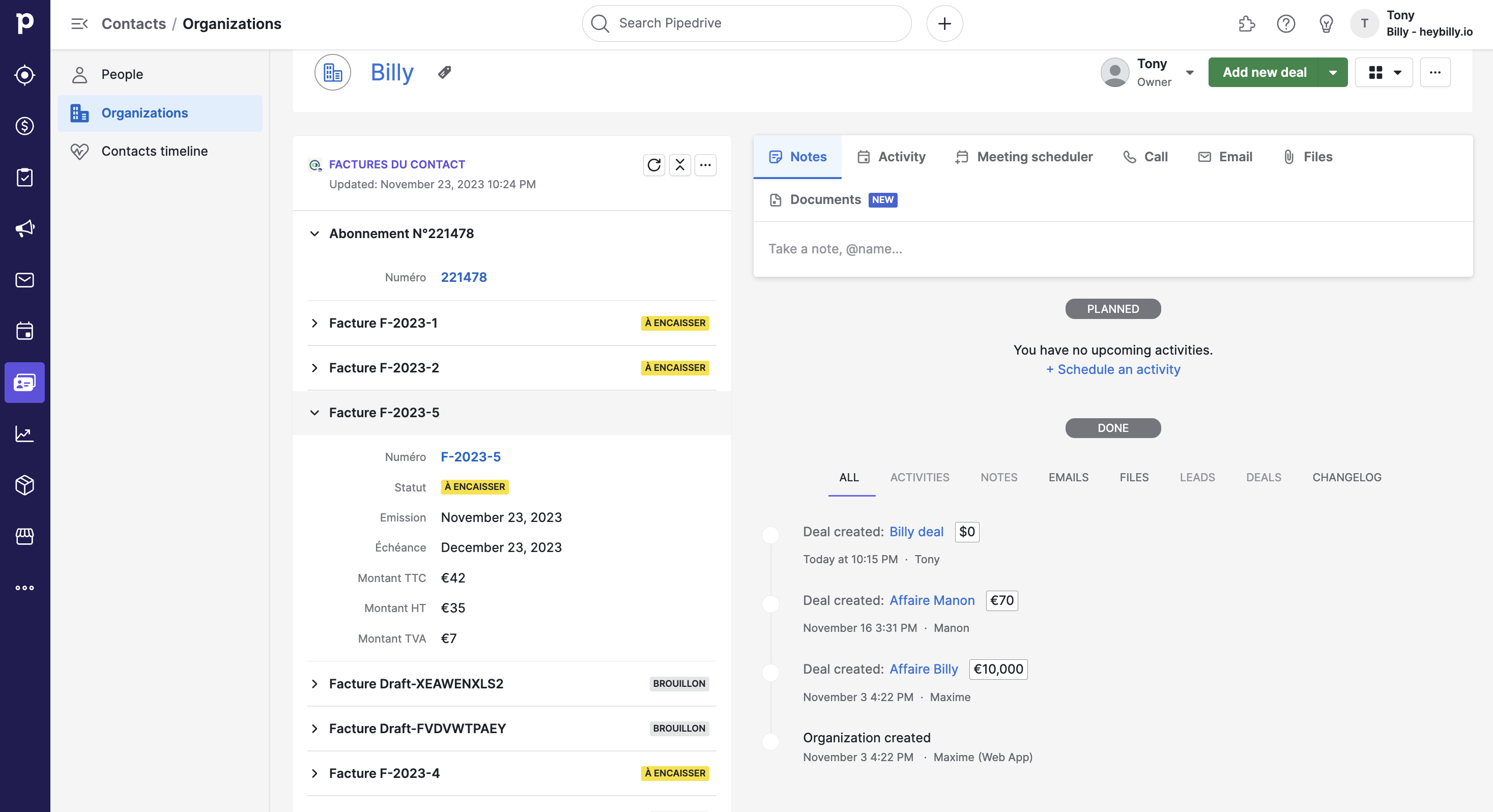Switch to the Meeting scheduler tab

click(x=1024, y=157)
